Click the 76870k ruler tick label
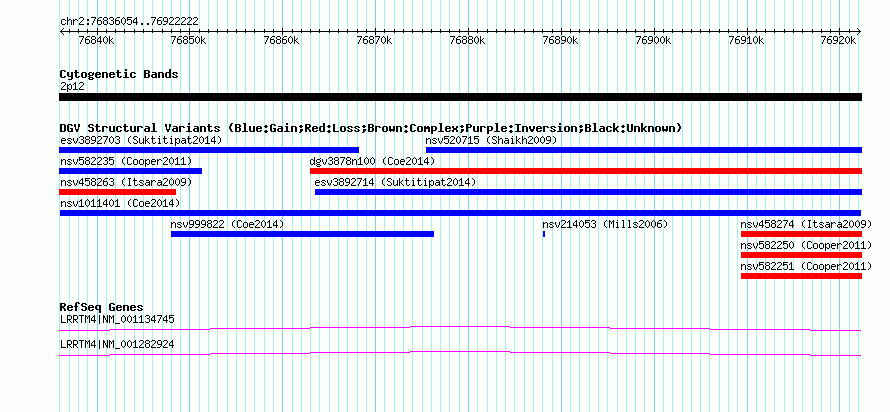 pos(375,40)
